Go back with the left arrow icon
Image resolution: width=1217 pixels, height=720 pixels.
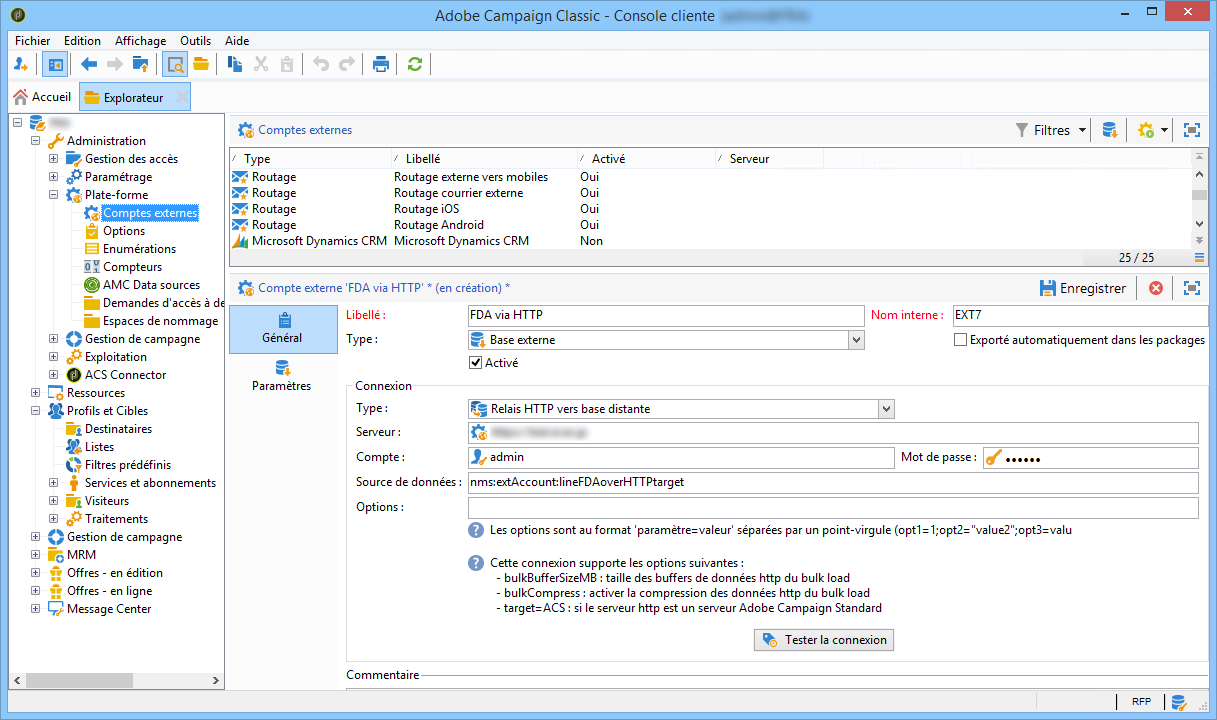(x=89, y=64)
